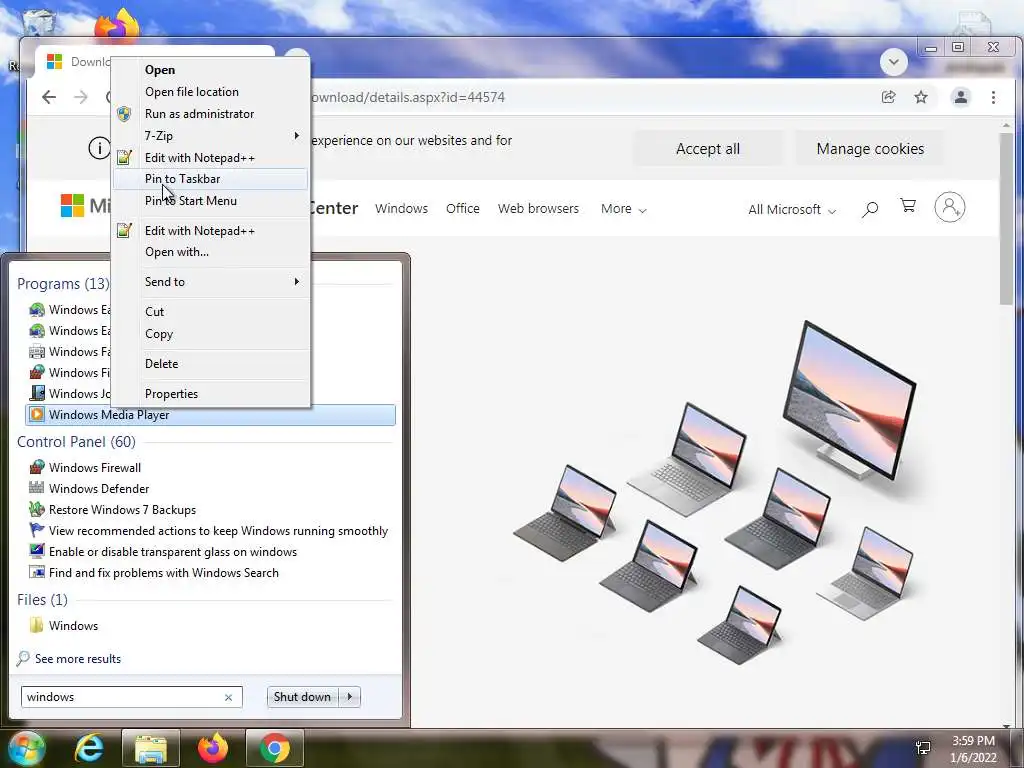Open Internet Explorer from the taskbar
This screenshot has width=1024, height=768.
coord(89,748)
